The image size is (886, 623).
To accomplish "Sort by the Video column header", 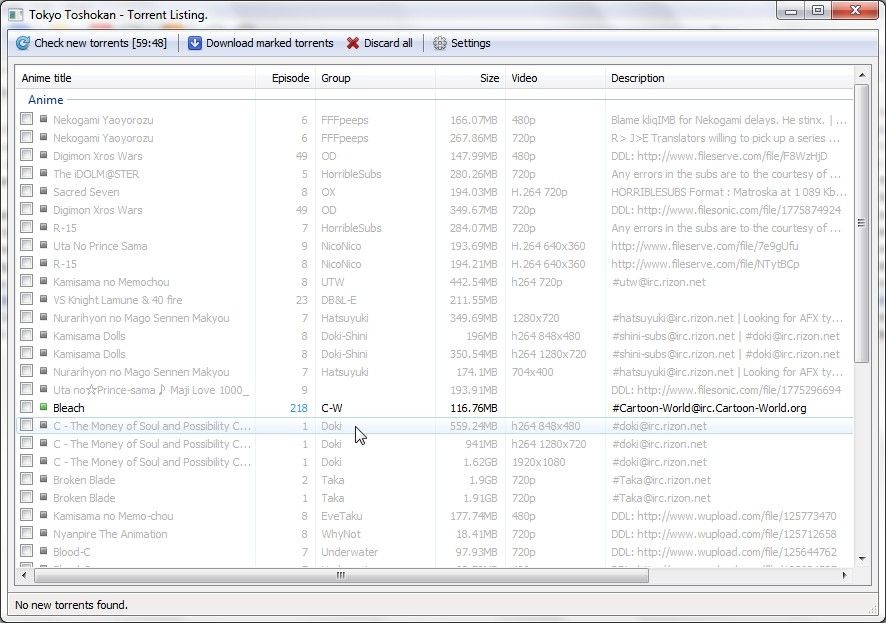I will tap(555, 78).
